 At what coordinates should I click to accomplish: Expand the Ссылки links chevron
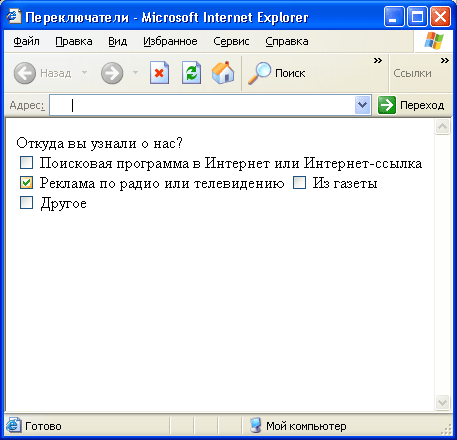tap(445, 60)
